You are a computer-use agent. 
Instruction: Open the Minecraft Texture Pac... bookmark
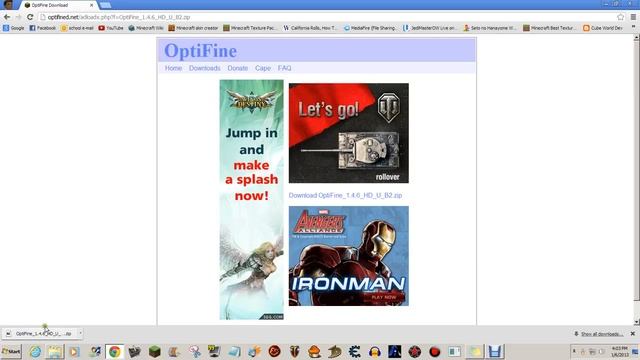click(250, 28)
